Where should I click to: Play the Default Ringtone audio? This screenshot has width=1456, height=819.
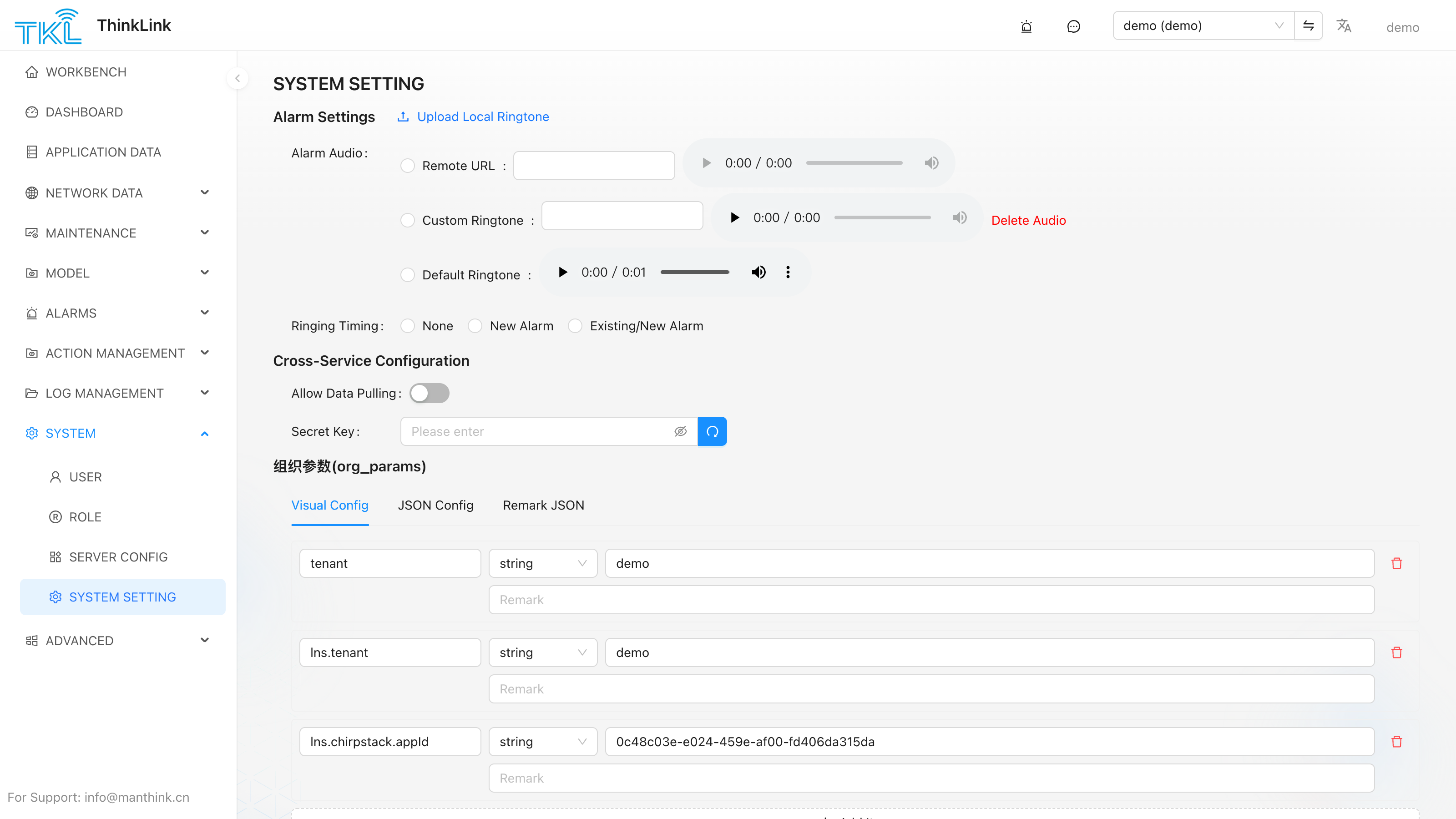(x=562, y=273)
